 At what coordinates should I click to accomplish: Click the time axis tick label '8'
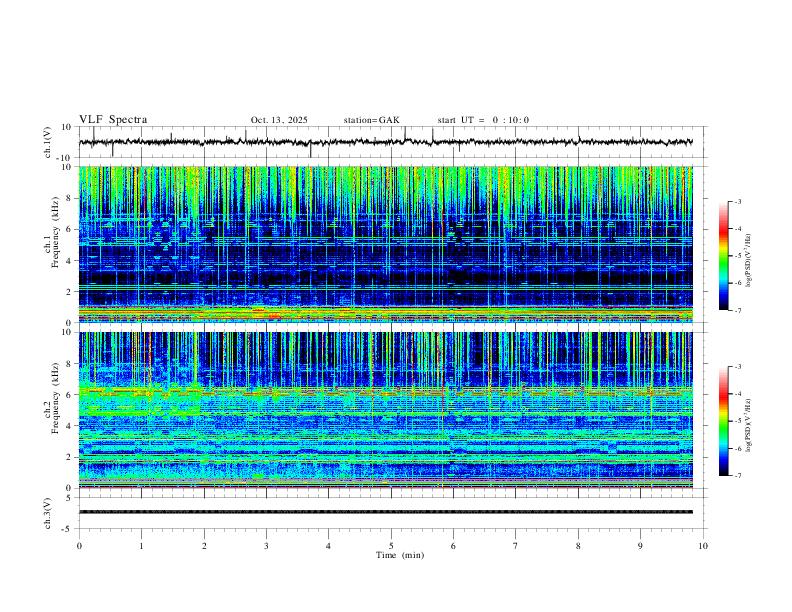click(x=578, y=546)
